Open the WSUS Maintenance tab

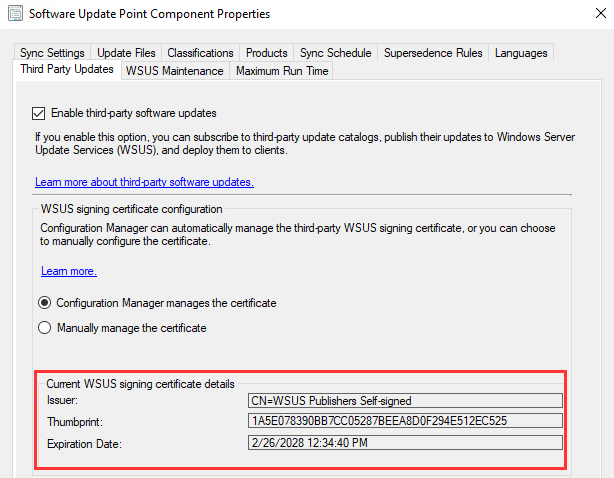pyautogui.click(x=175, y=71)
